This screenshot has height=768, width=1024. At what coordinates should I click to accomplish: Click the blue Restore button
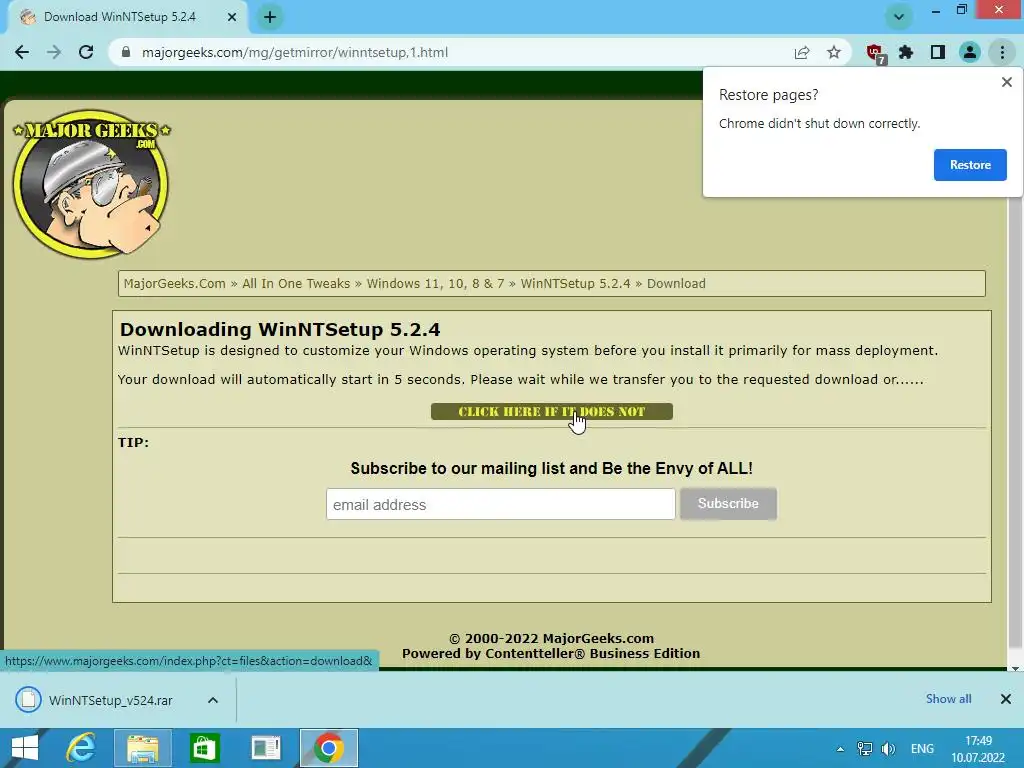tap(970, 165)
